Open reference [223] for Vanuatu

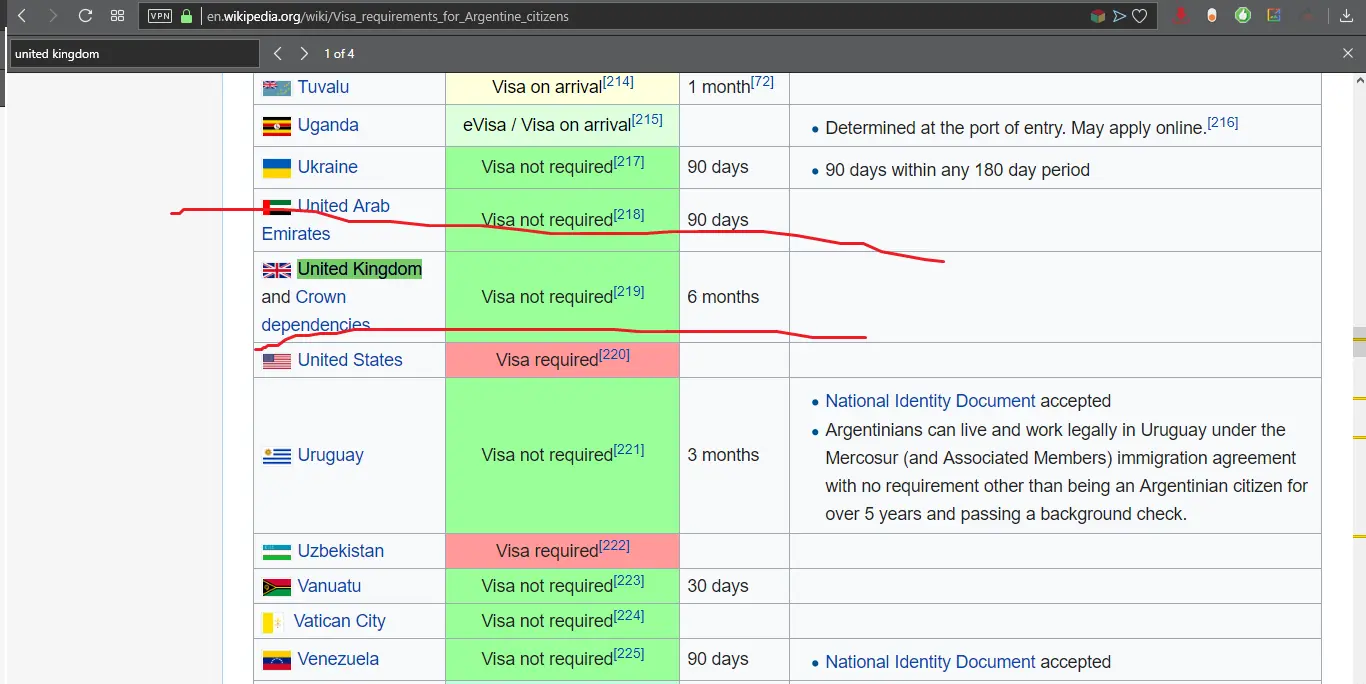(x=629, y=581)
